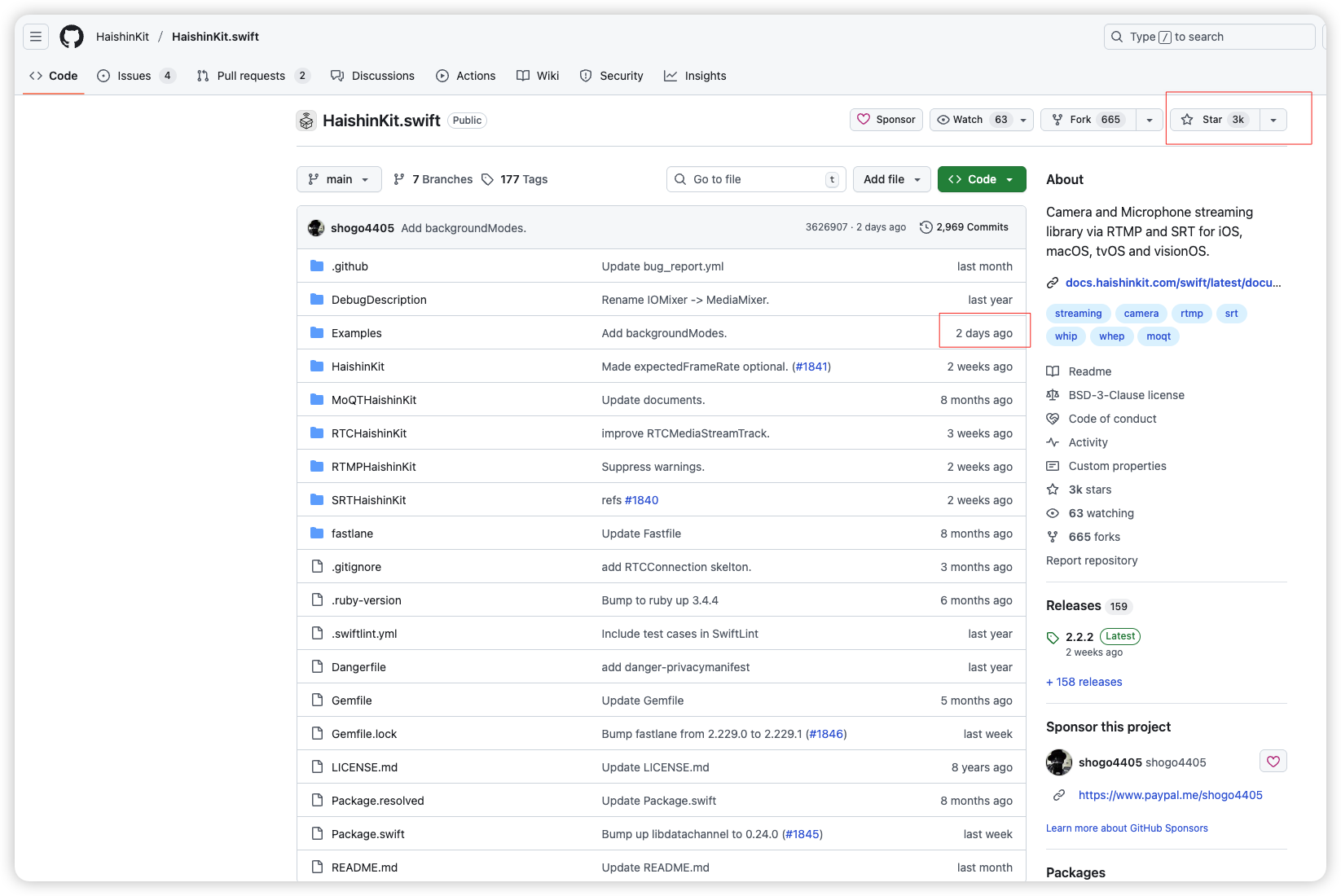Screen dimensions: 1341x896
Task: Open the 2,969 Commits history link
Action: tap(964, 227)
